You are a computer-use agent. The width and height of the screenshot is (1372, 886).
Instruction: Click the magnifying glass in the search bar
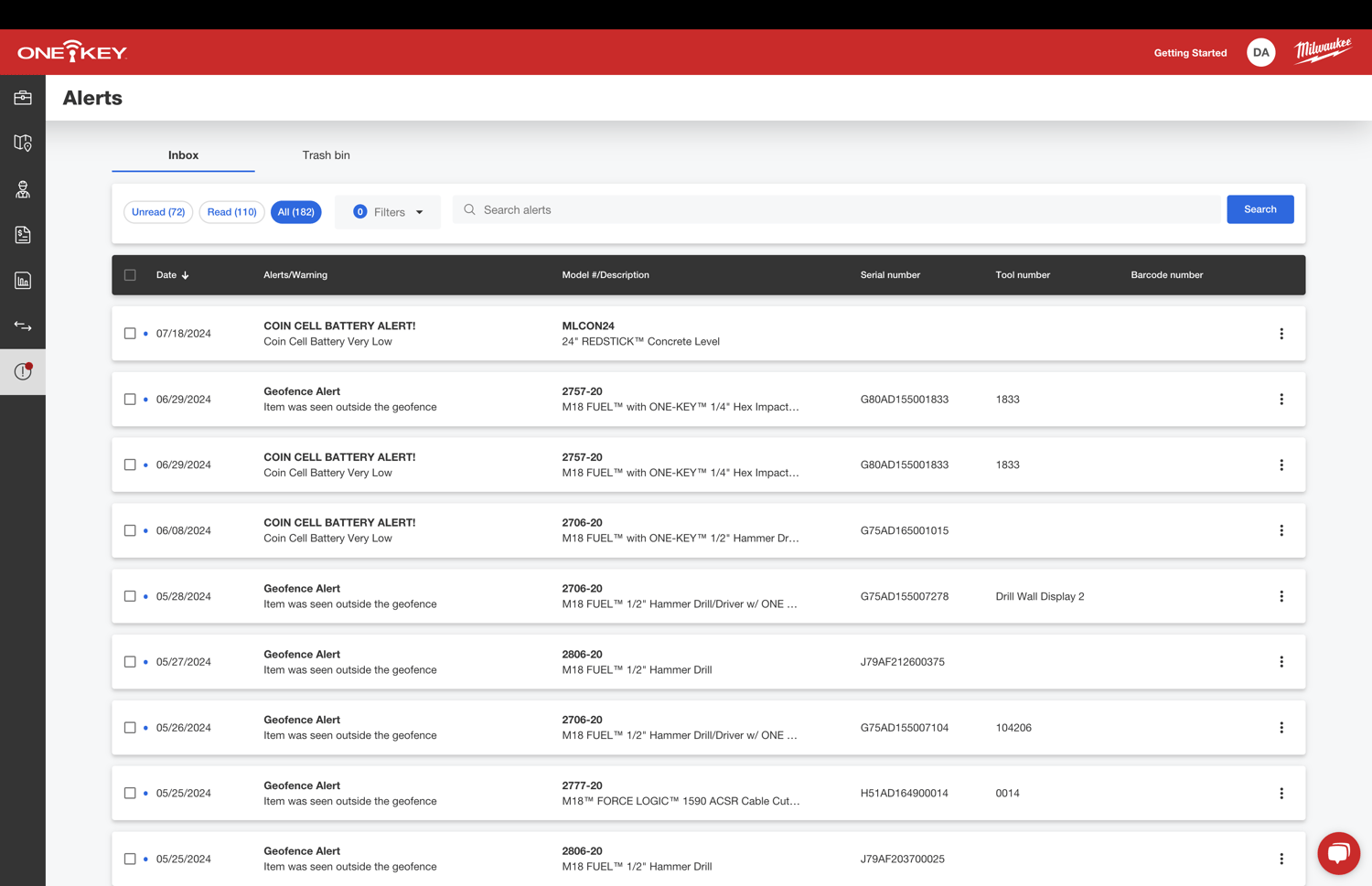click(x=468, y=209)
